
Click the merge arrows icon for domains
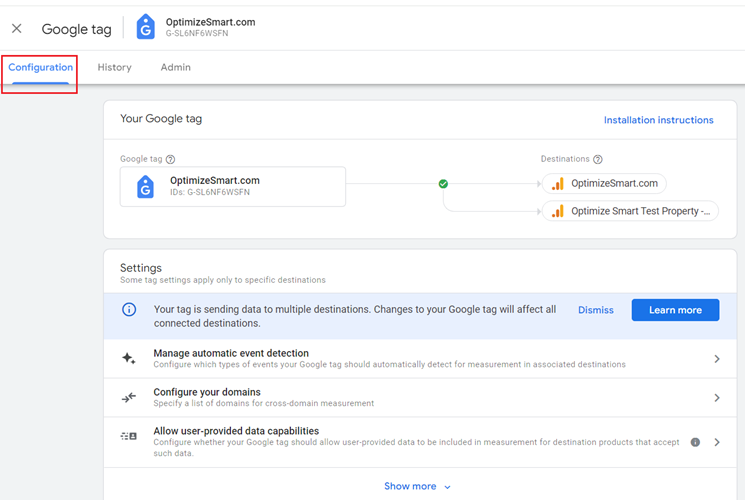coord(129,397)
